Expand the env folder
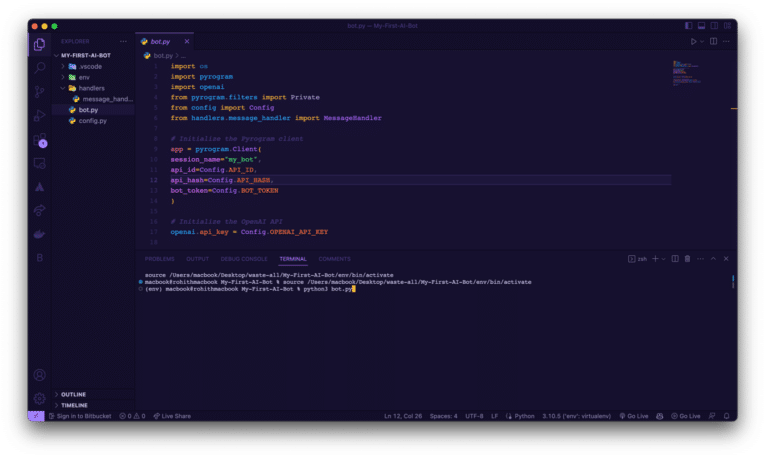Screen dimensions: 768x458 84,77
